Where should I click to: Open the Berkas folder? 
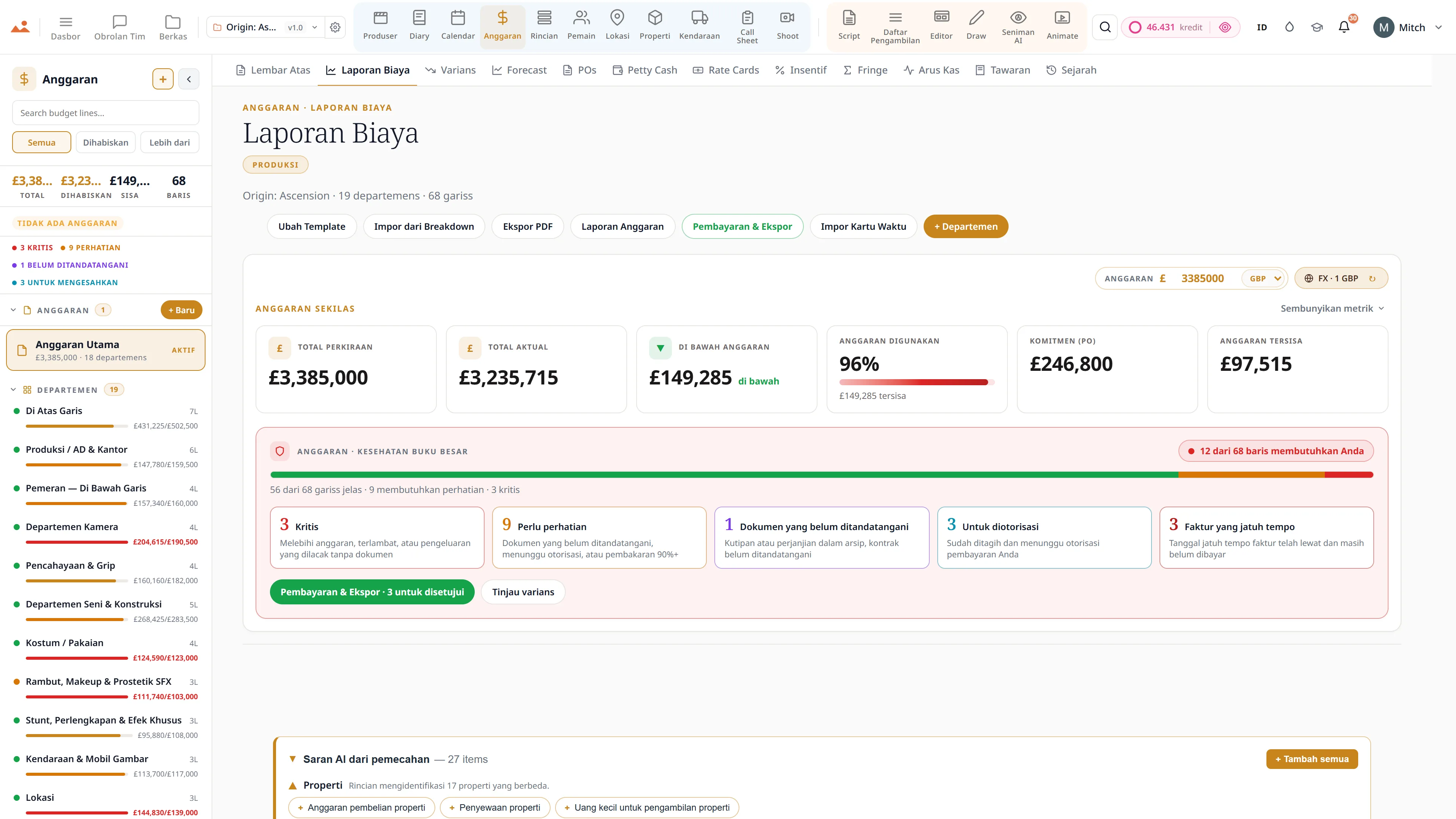173,27
